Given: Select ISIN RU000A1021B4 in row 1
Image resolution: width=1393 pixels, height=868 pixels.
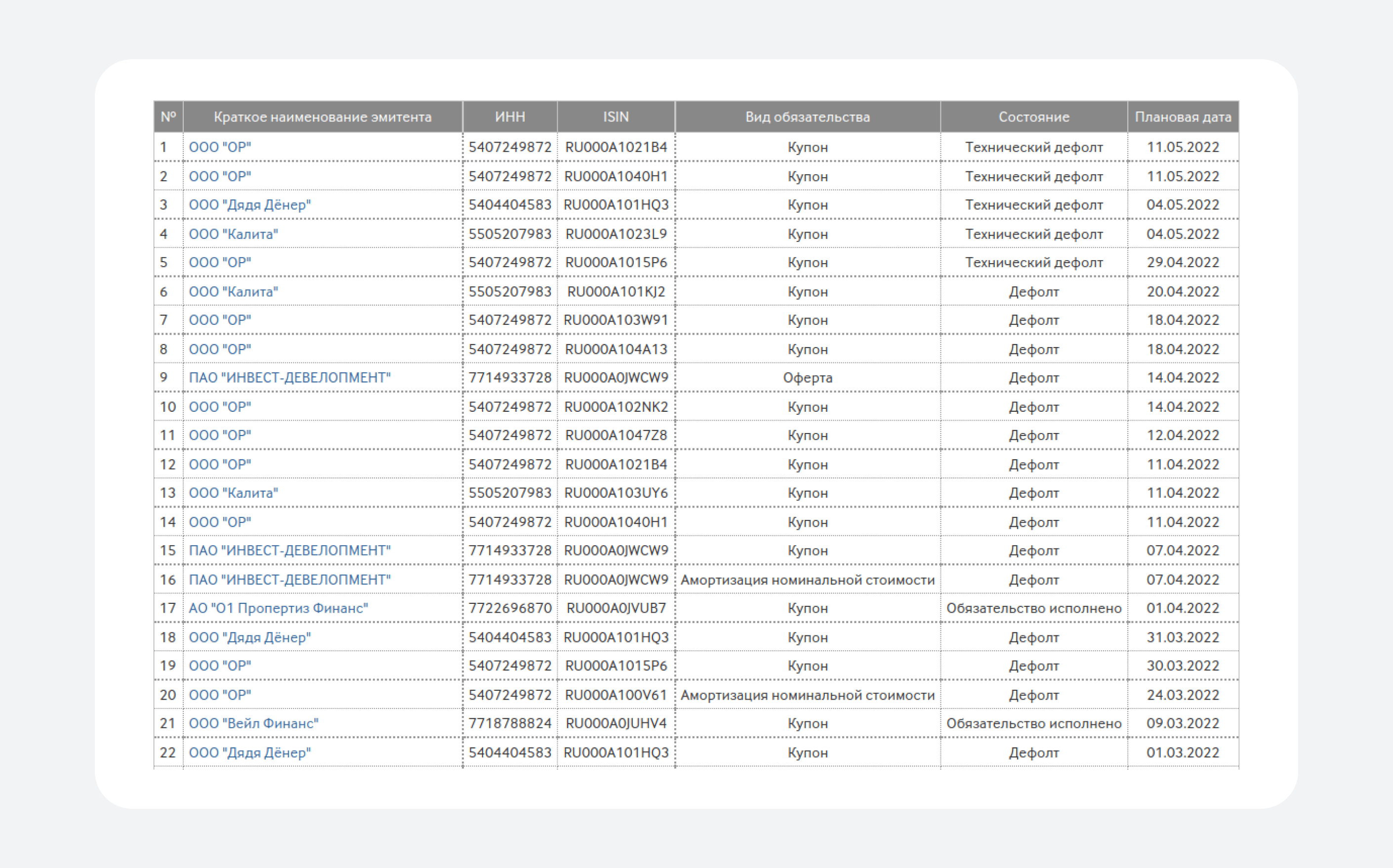Looking at the screenshot, I should 616,147.
